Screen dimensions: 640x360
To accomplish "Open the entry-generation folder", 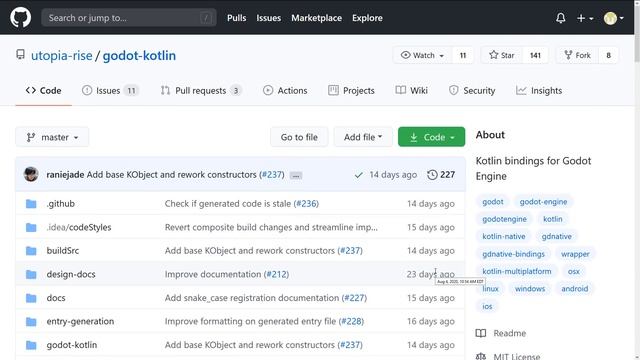I will click(x=80, y=322).
